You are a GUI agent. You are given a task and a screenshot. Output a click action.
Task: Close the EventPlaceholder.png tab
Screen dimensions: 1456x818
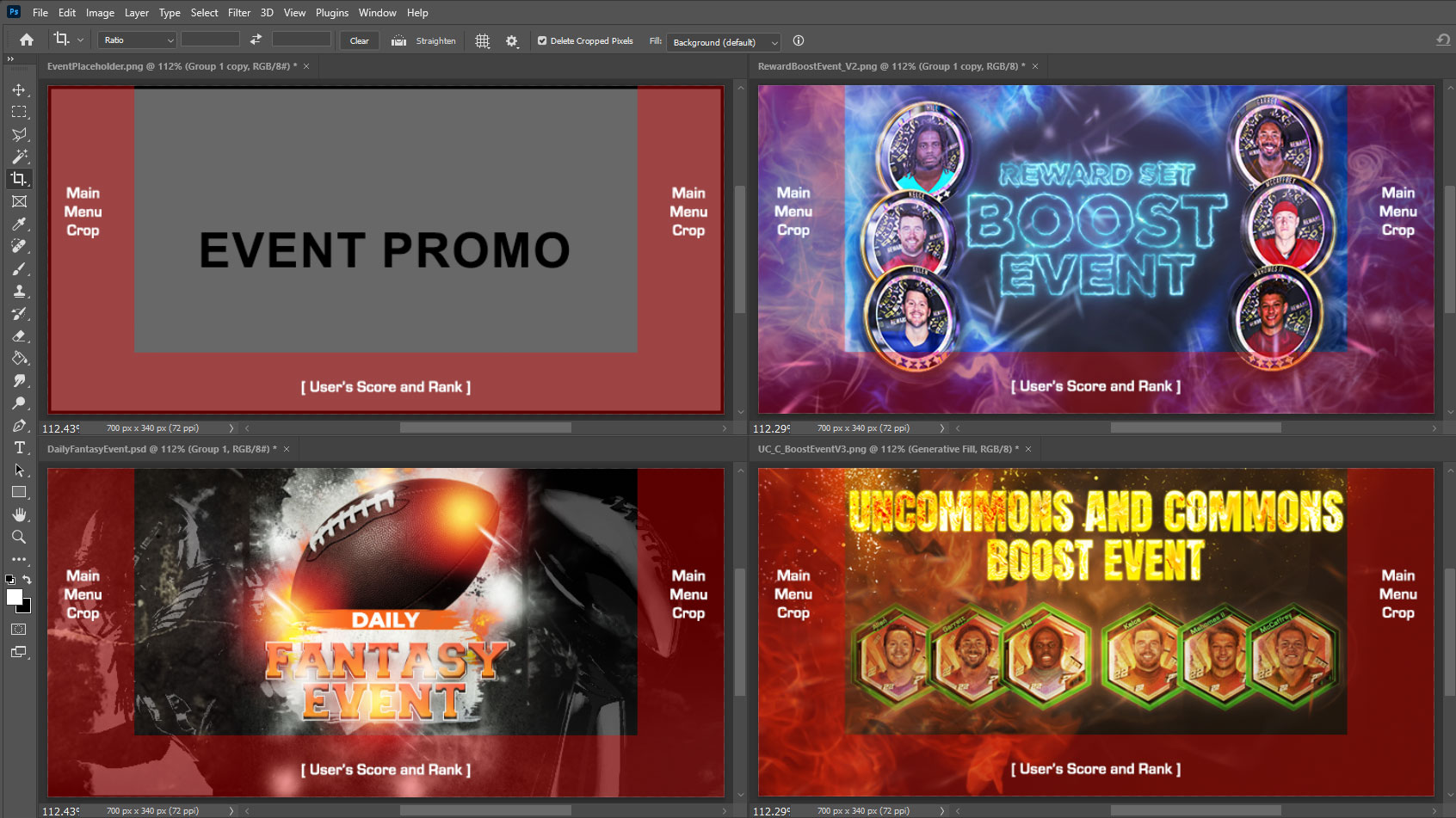click(306, 66)
